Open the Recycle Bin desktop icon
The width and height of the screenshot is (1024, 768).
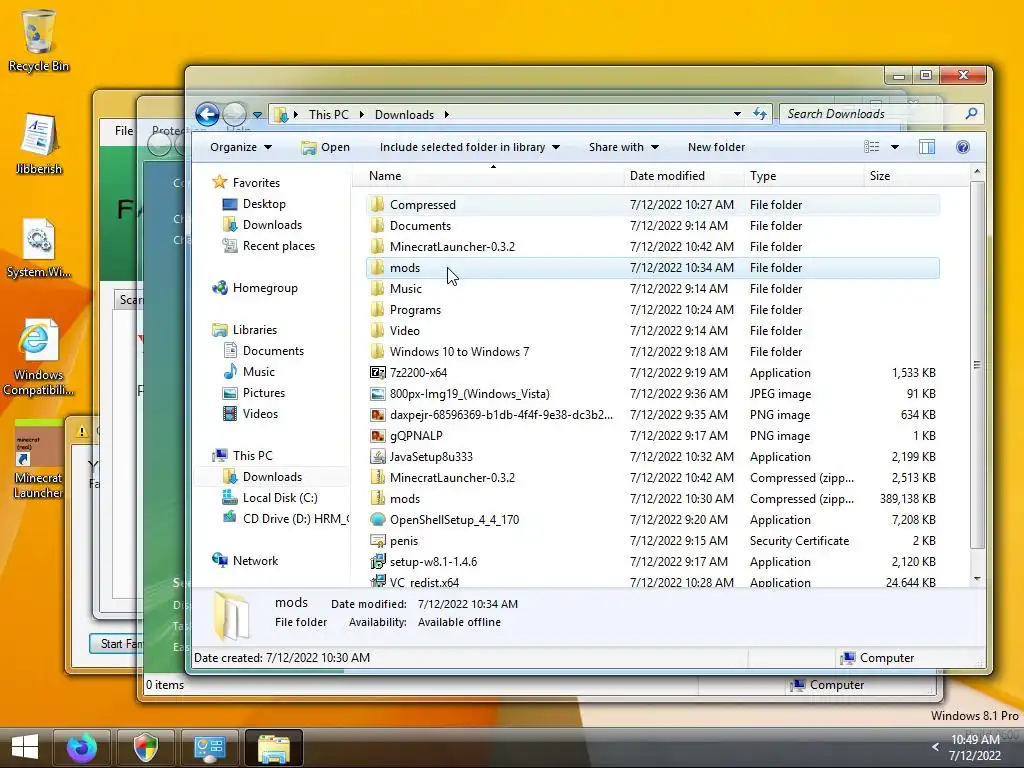pos(38,39)
